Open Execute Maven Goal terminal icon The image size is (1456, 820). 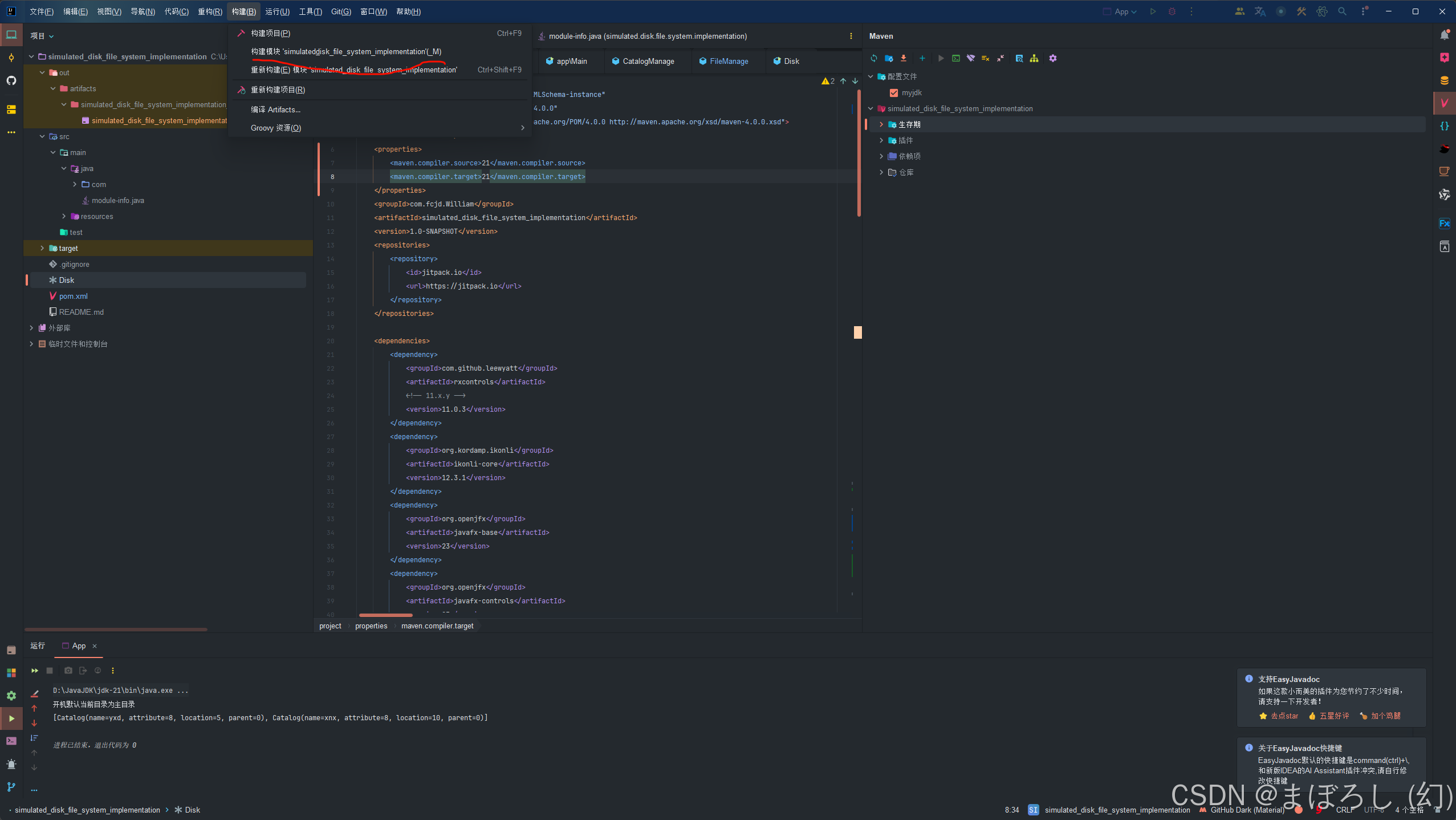[x=956, y=58]
